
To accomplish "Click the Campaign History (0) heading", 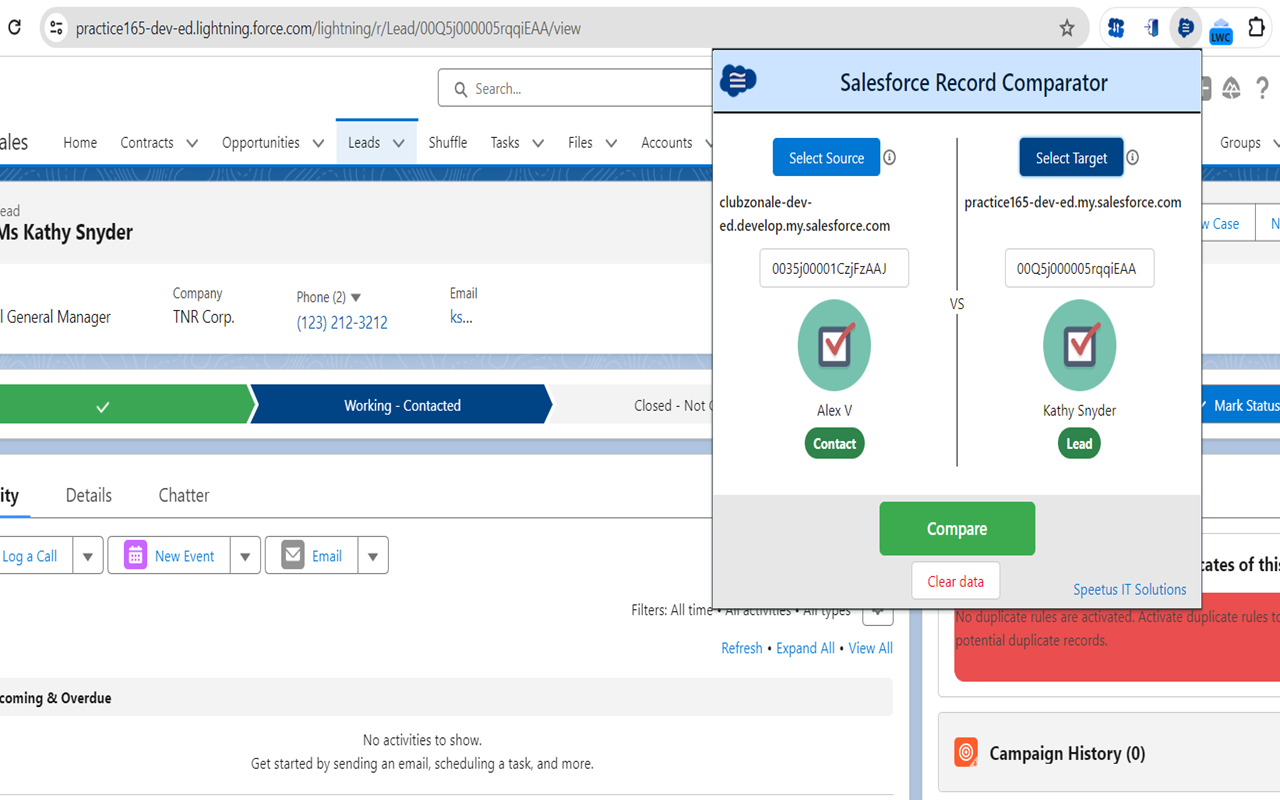I will tap(1067, 753).
